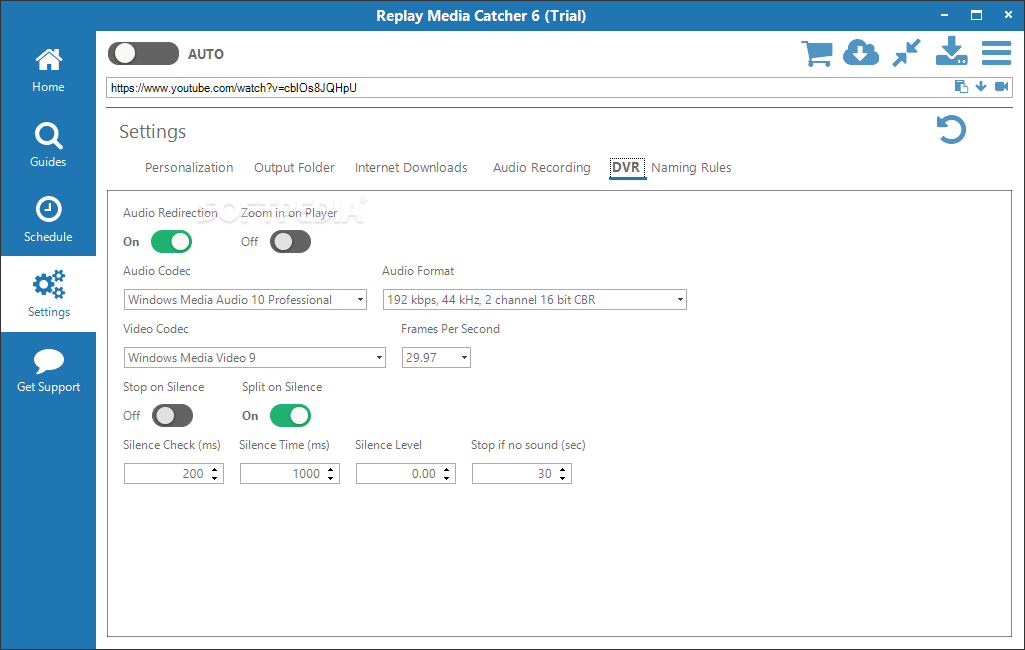Click the shopping cart purchase icon
1025x650 pixels.
point(817,53)
